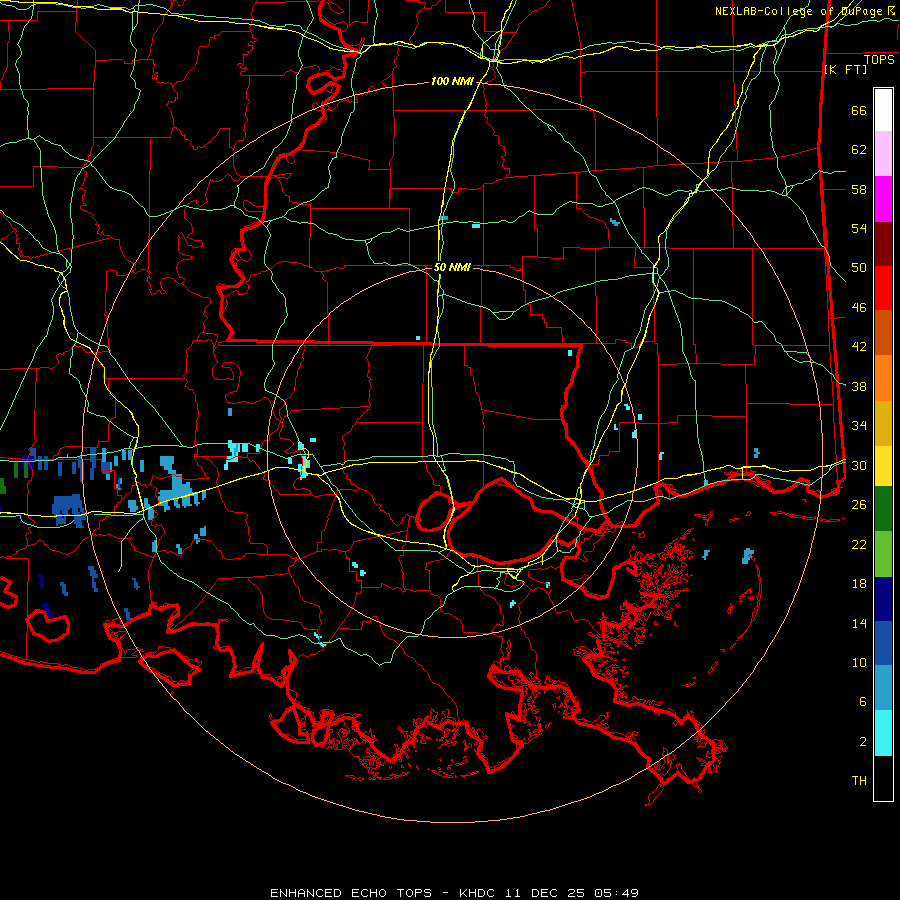Click the navy blue legend swatch

pos(883,599)
